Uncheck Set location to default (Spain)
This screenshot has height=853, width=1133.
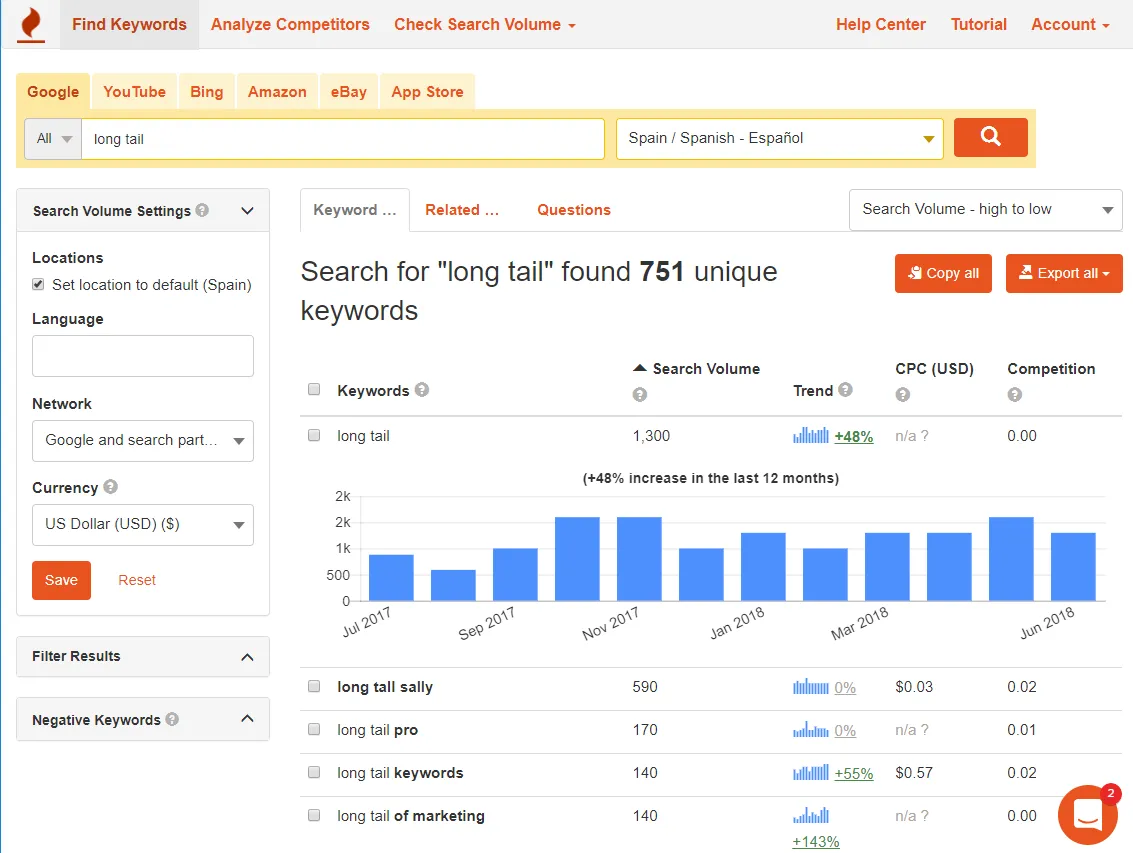[38, 285]
